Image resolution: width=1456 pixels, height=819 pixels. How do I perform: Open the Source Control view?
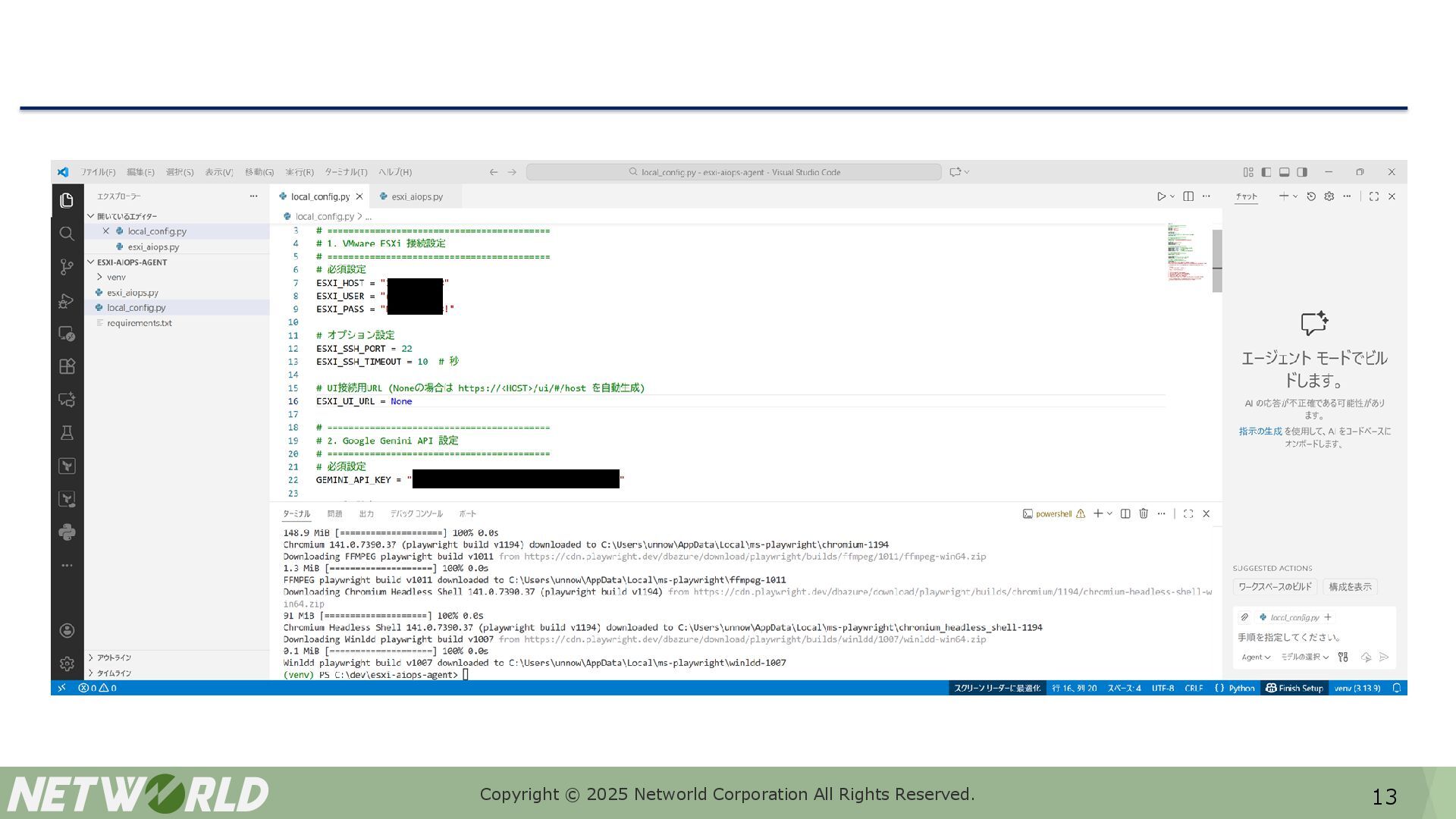(x=67, y=267)
